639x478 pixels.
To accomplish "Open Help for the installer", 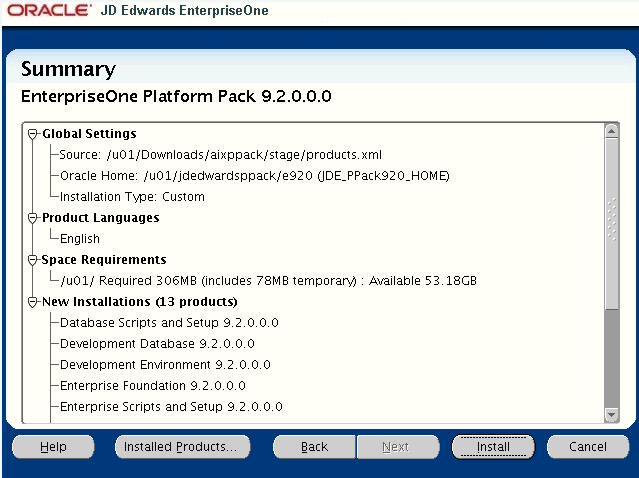I will coord(53,447).
